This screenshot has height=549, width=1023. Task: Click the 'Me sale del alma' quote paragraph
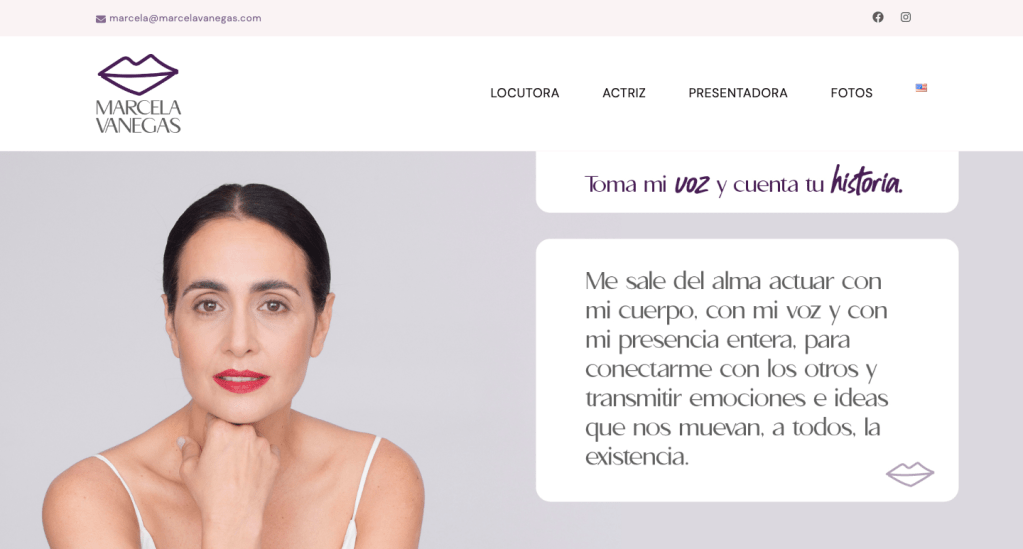(737, 369)
